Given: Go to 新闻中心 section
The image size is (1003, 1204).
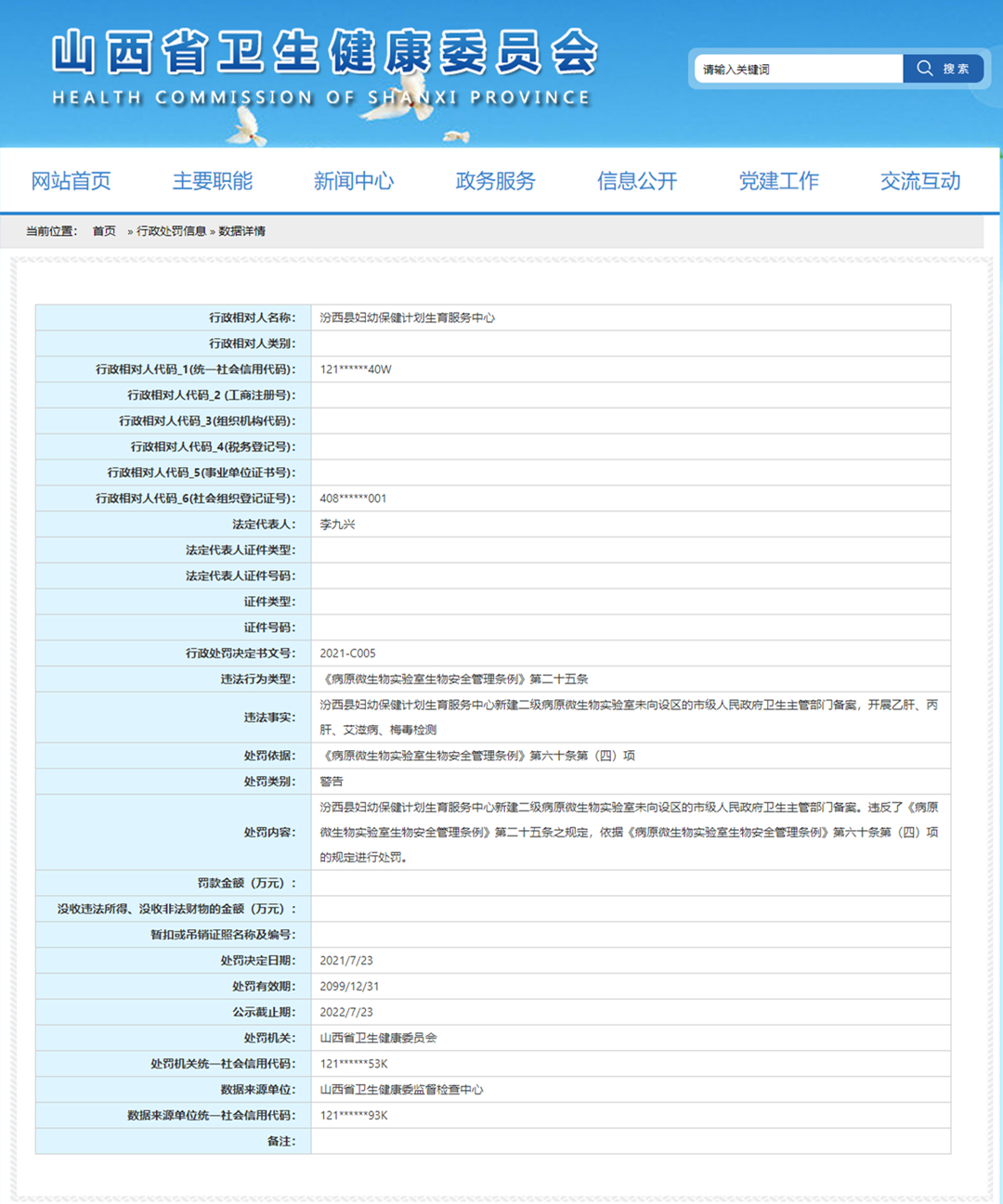Looking at the screenshot, I should coord(354,181).
